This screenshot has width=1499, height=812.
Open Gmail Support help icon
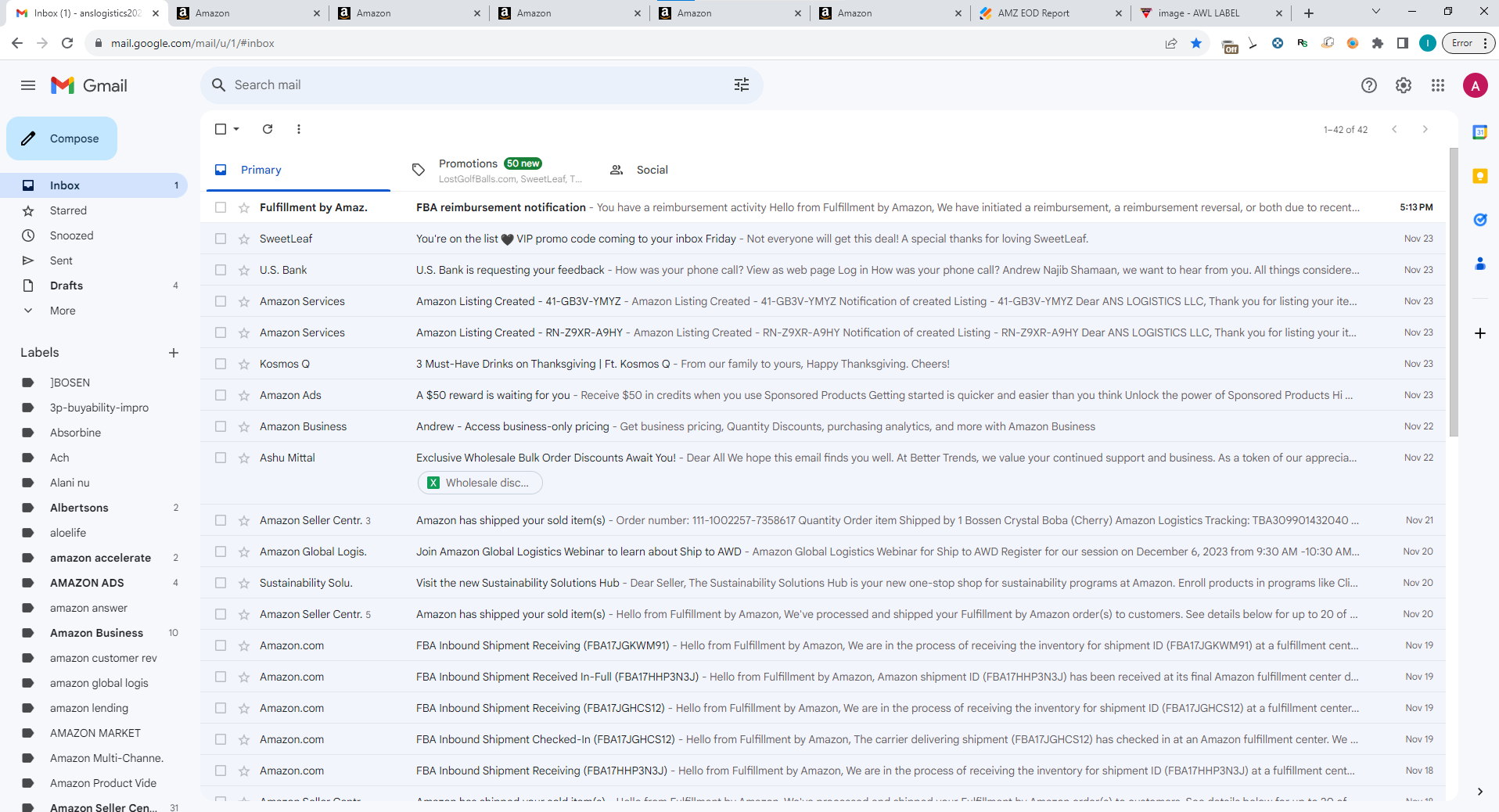[x=1369, y=85]
